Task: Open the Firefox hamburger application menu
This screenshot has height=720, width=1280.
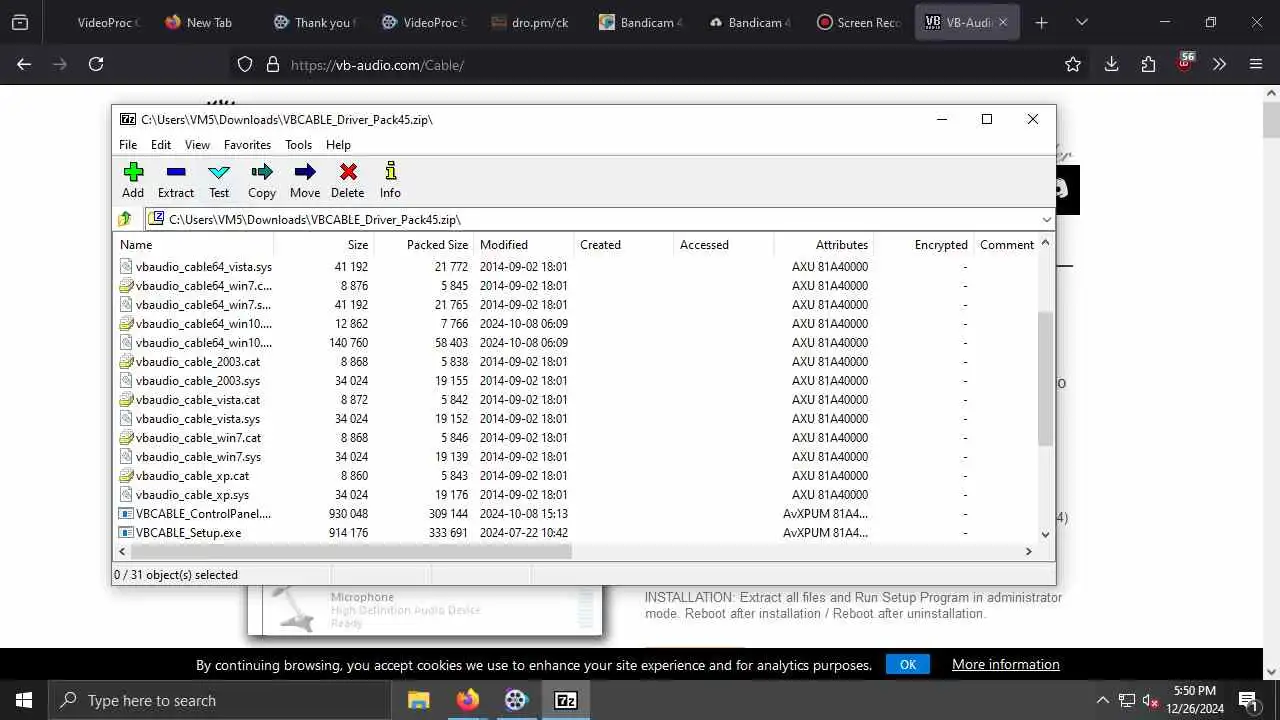Action: [x=1256, y=64]
